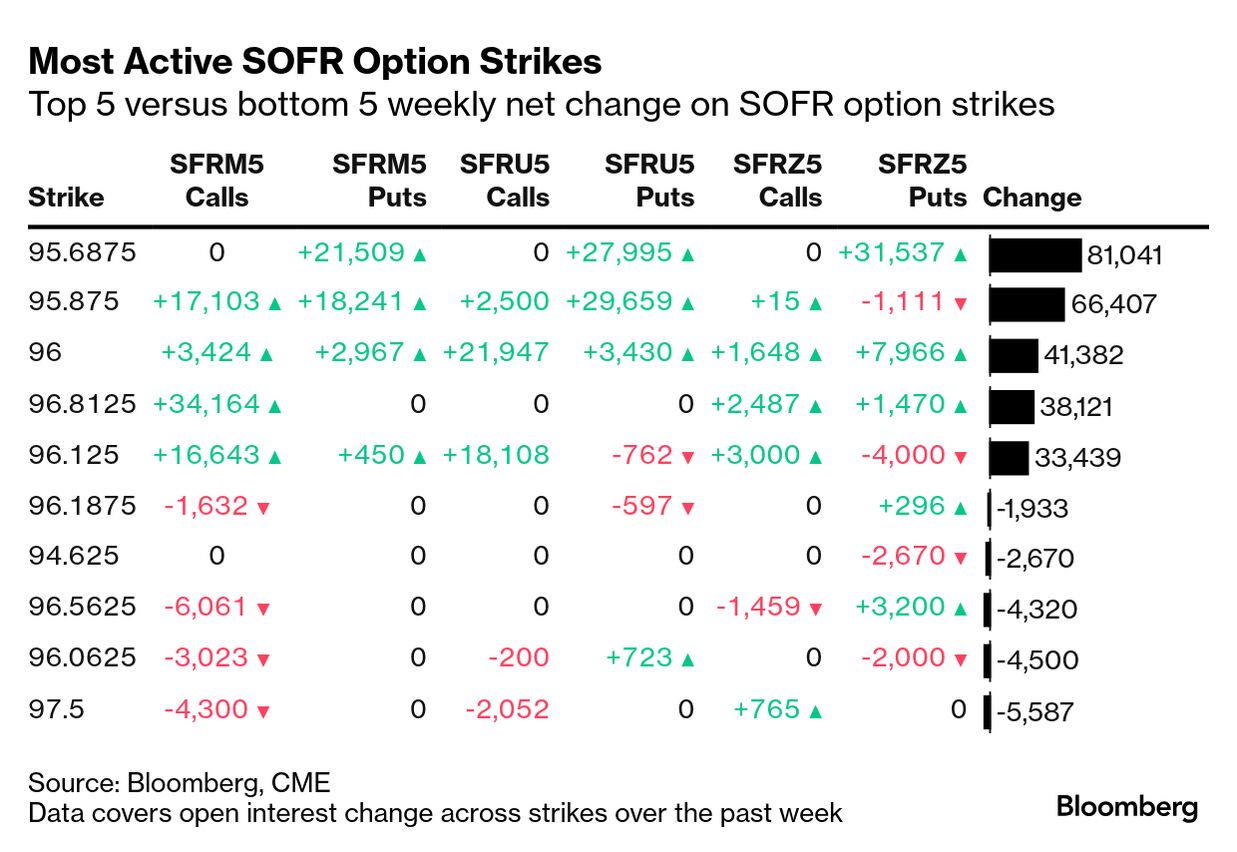Select the red arrow beside -6,061
1237x852 pixels.
[x=264, y=610]
